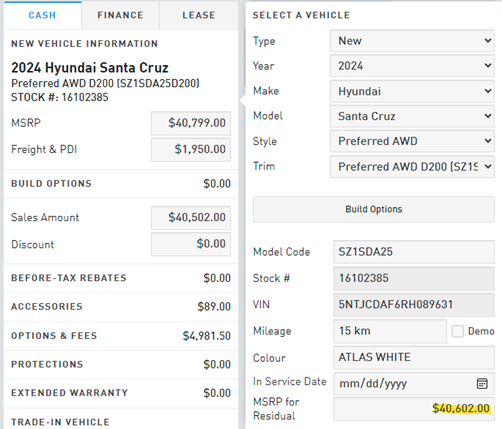Screen dimensions: 502x429
Task: Open the In Service Date calendar picker icon
Action: point(482,383)
